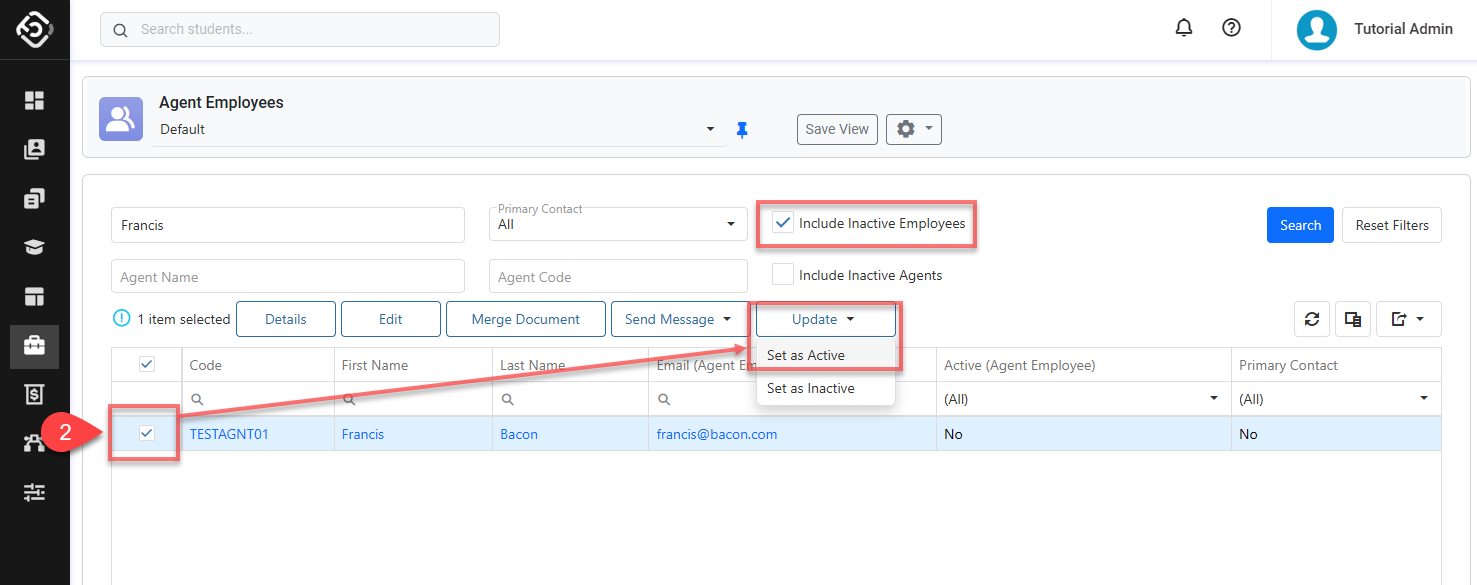This screenshot has width=1477, height=585.
Task: Open the help question mark icon
Action: (x=1231, y=29)
